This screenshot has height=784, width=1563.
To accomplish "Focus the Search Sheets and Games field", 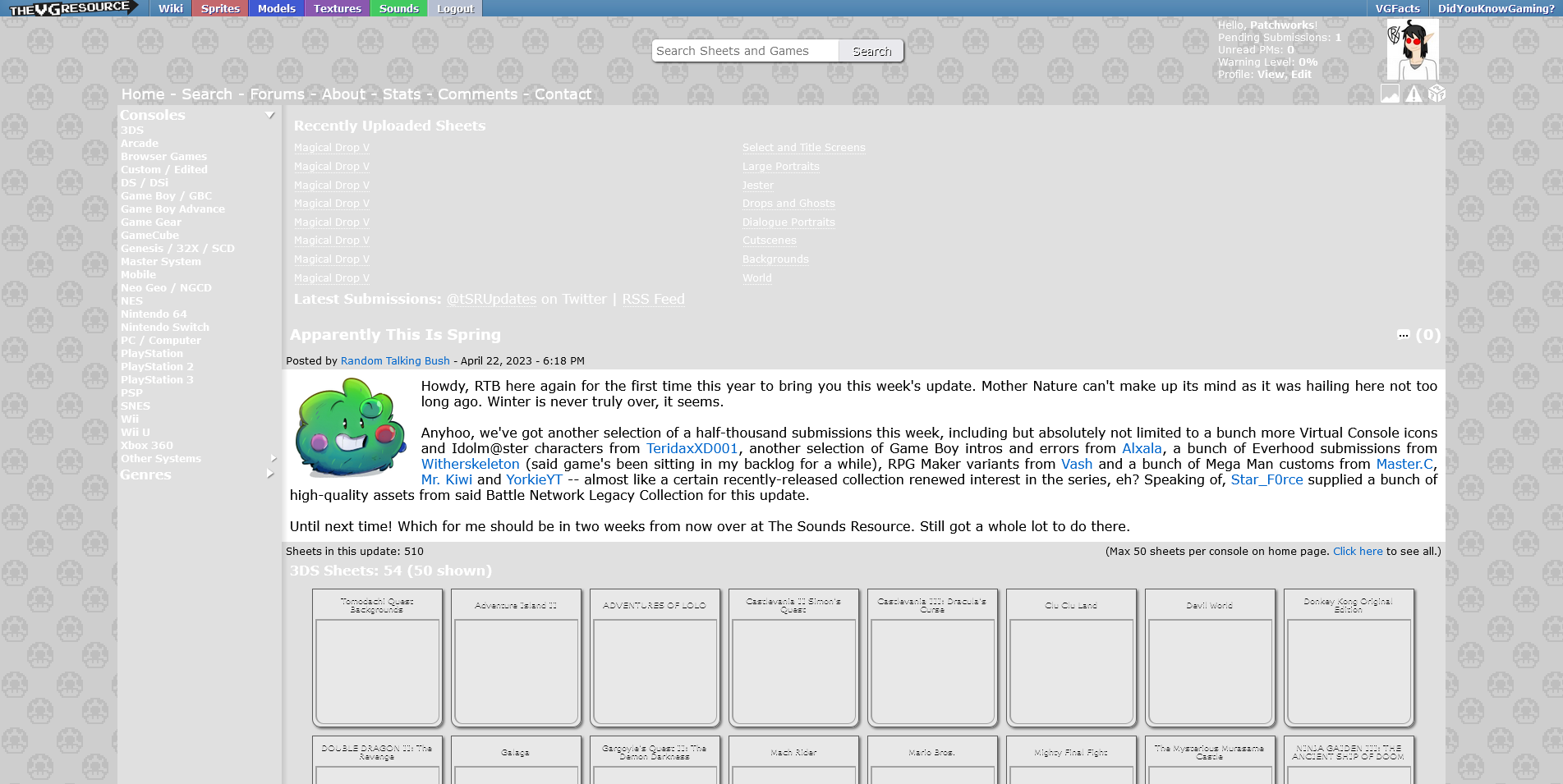I will pos(745,51).
